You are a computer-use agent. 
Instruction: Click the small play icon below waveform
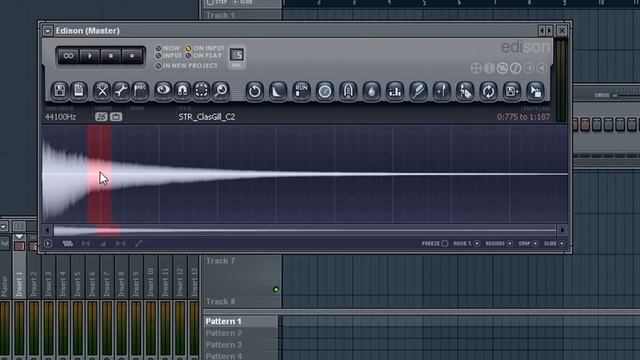(48, 244)
